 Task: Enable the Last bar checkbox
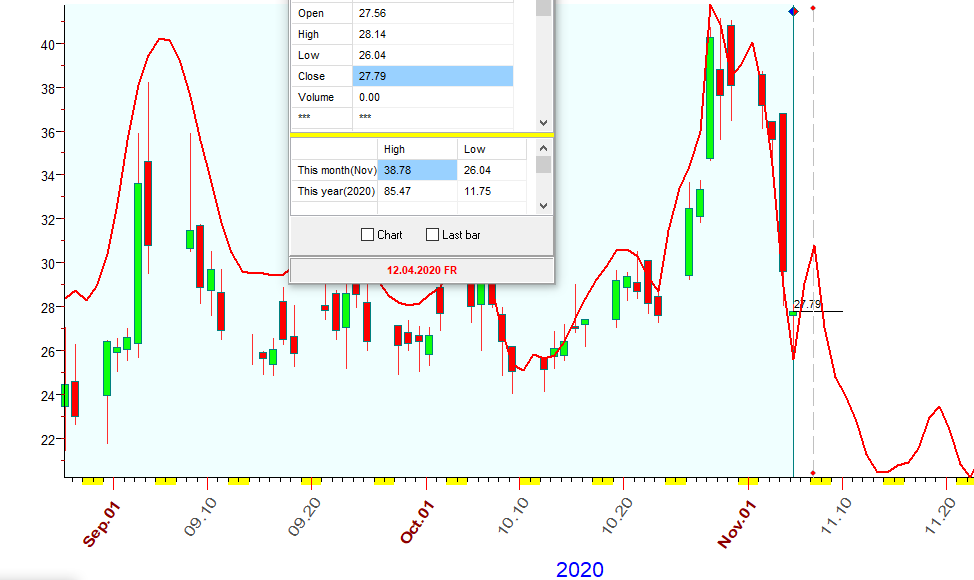pyautogui.click(x=432, y=235)
